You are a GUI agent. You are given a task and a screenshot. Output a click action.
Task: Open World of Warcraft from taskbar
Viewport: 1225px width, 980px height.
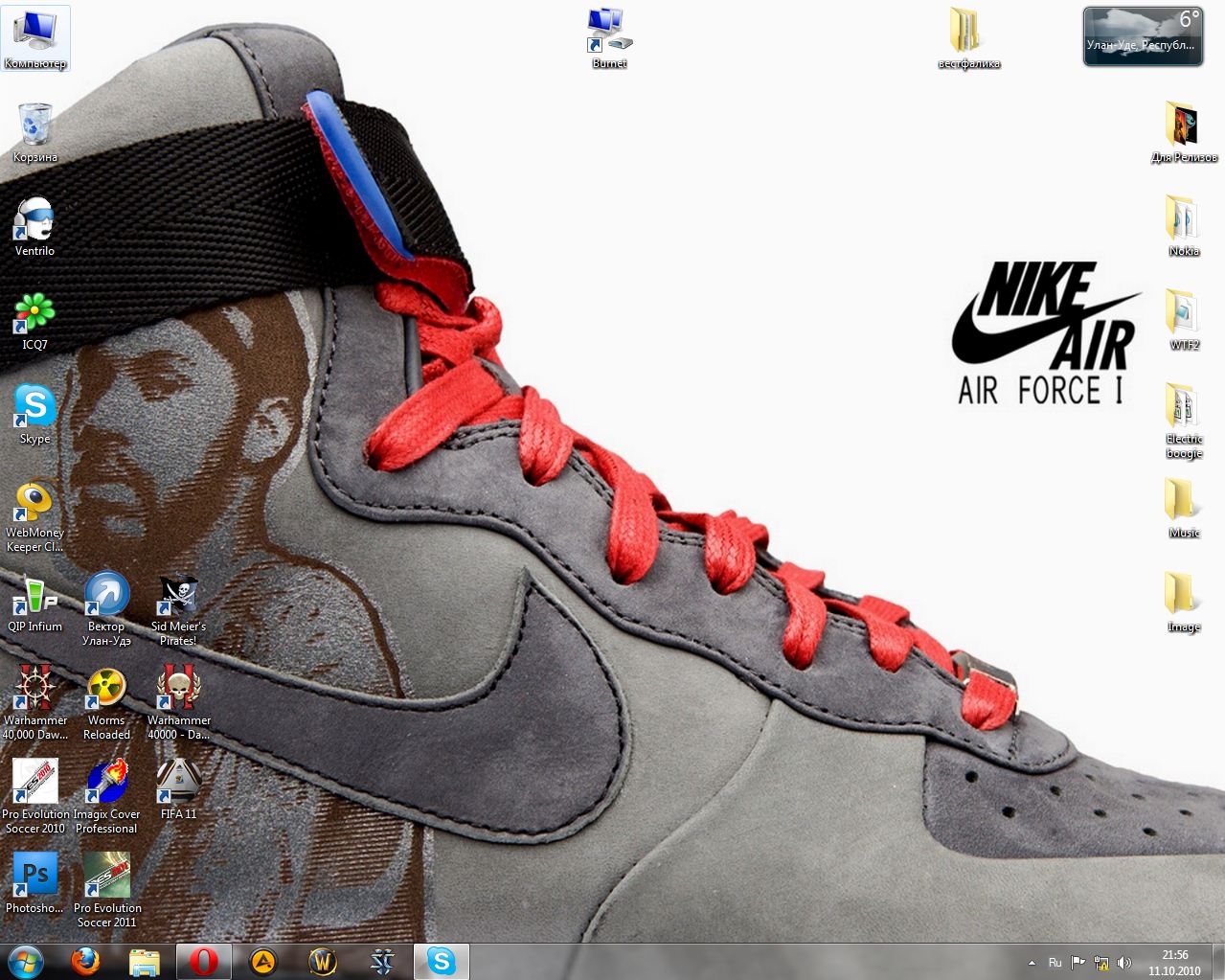[x=323, y=961]
